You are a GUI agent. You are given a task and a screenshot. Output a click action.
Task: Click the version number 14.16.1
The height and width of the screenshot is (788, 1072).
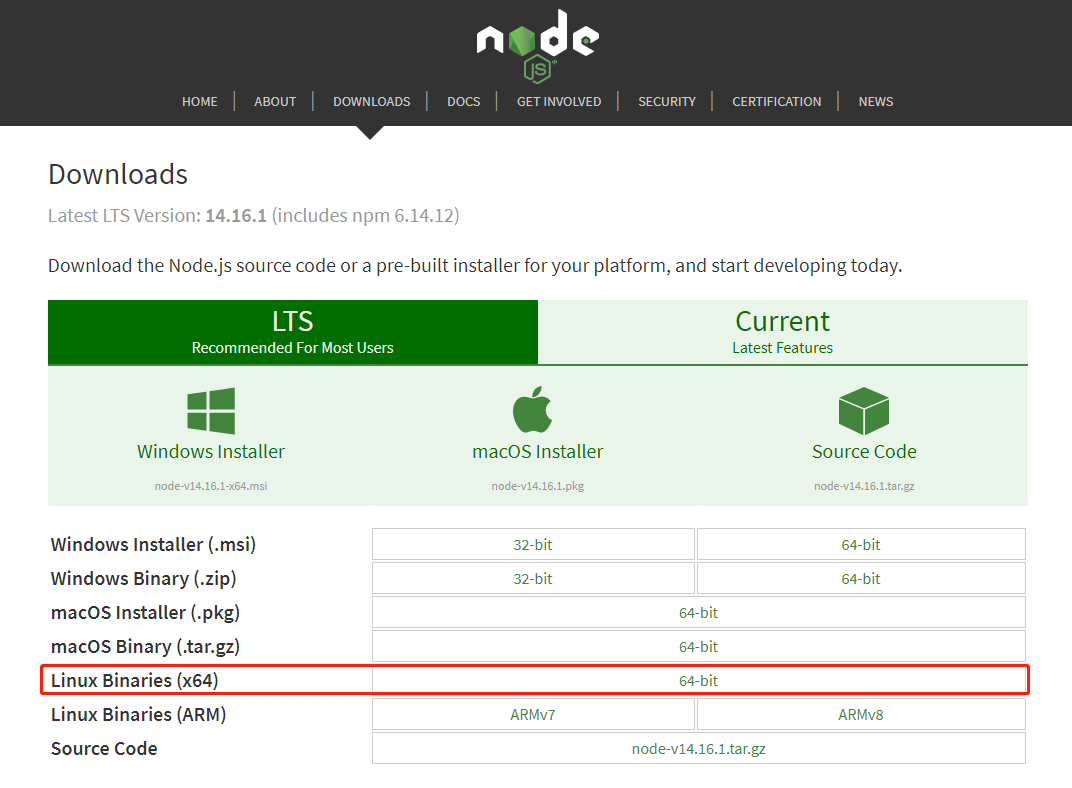click(x=236, y=215)
